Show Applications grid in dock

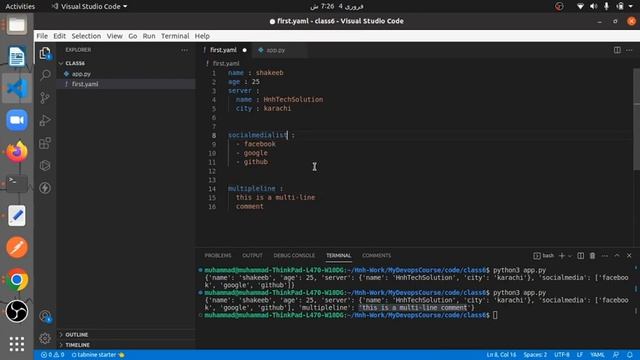pos(17,344)
